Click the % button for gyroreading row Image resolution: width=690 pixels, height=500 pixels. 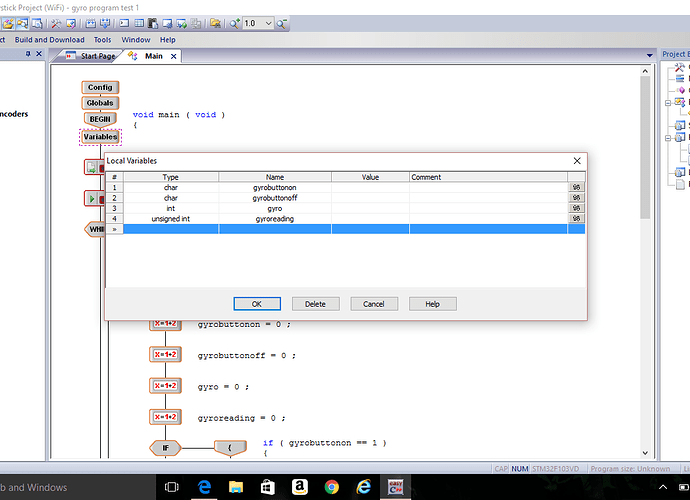(576, 218)
